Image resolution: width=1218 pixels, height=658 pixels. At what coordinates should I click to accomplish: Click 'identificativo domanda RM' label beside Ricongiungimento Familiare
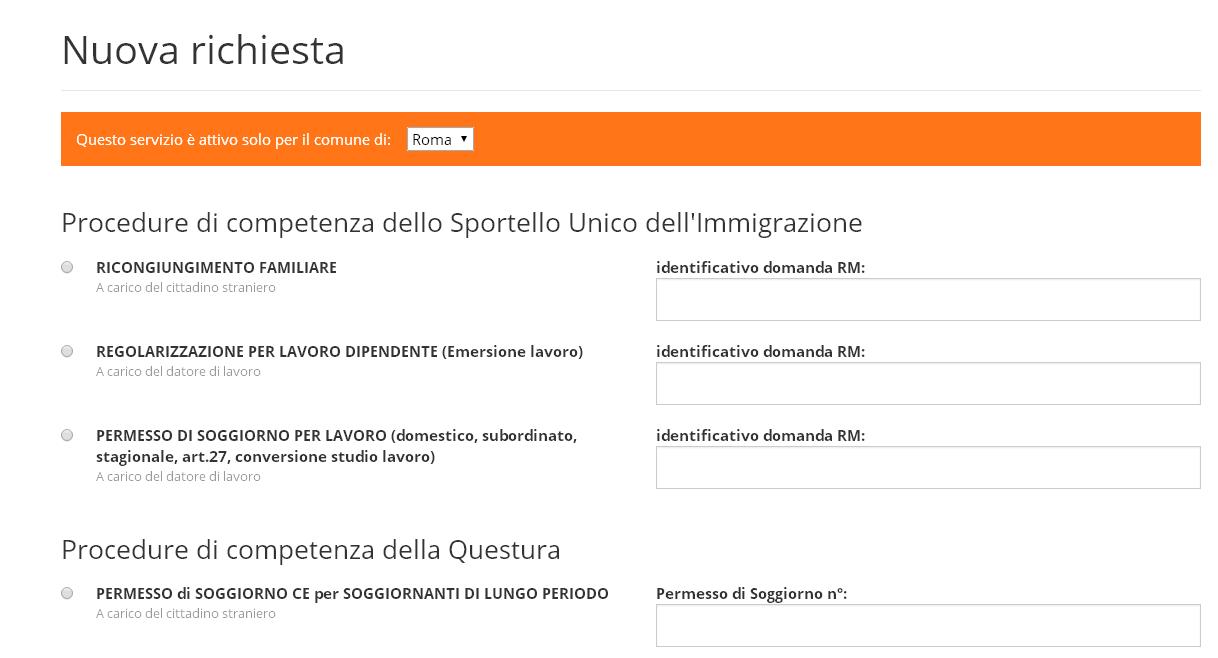(760, 268)
